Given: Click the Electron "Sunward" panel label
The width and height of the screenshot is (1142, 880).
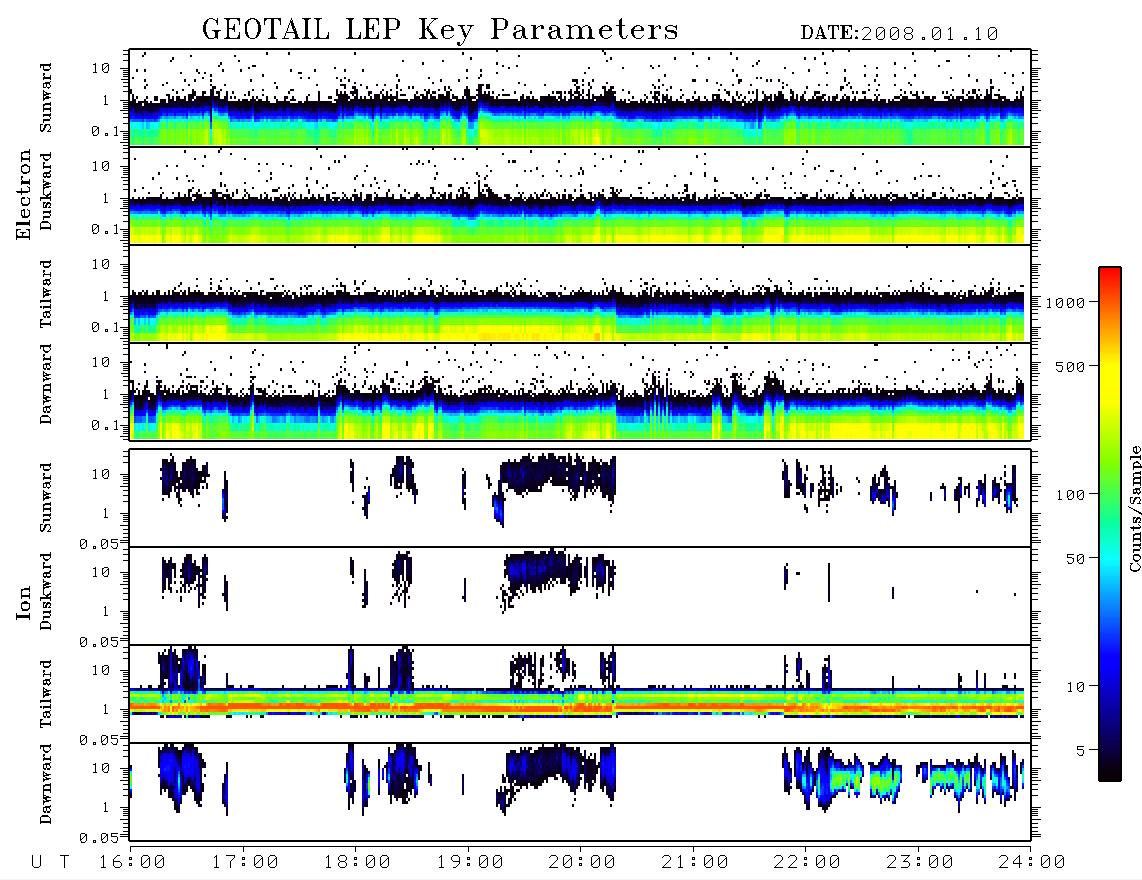Looking at the screenshot, I should pos(46,98).
